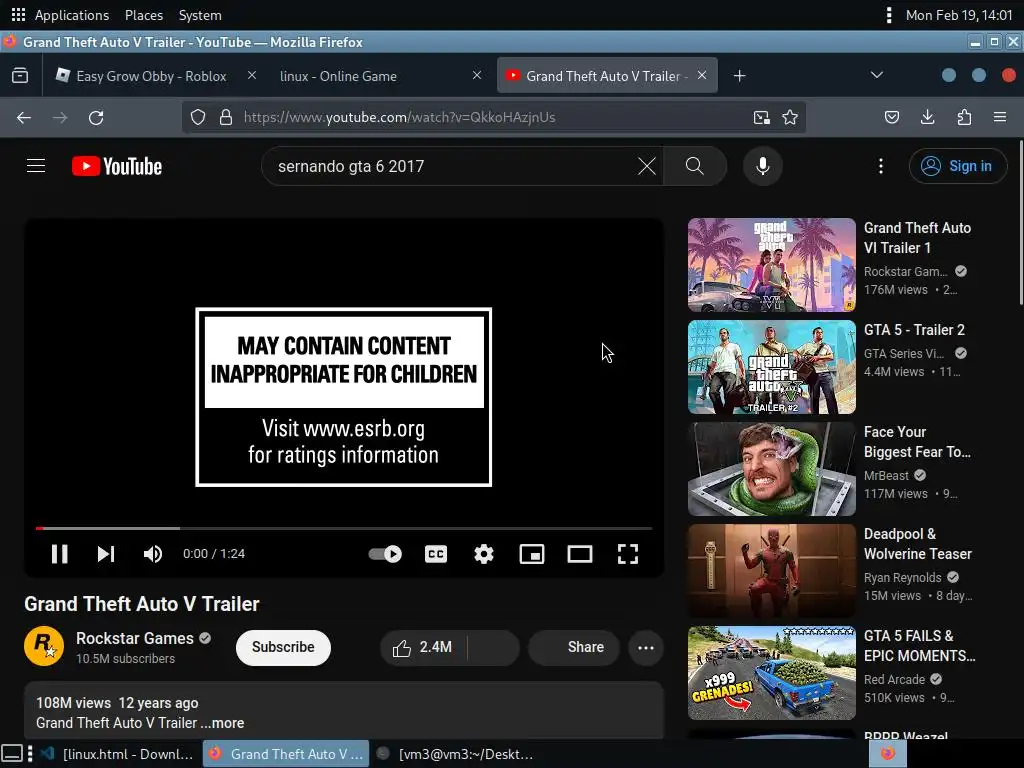The image size is (1024, 768).
Task: Enable miniplayer mode
Action: click(x=532, y=554)
